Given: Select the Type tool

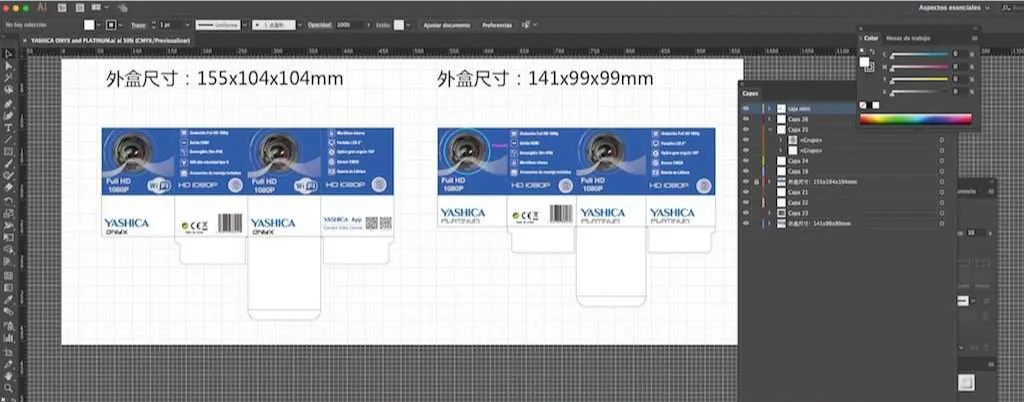Looking at the screenshot, I should point(8,127).
